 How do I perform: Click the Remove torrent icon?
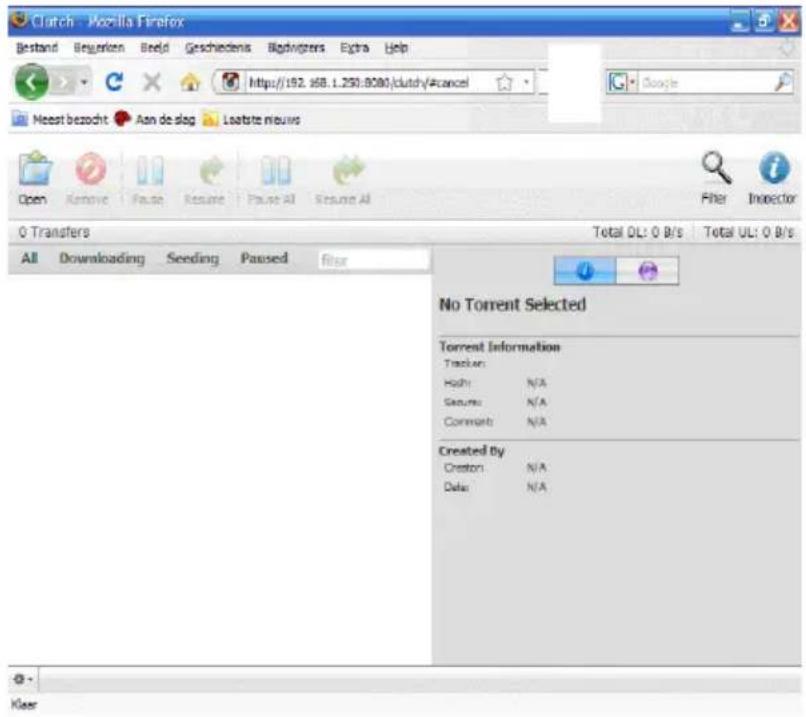[90, 169]
